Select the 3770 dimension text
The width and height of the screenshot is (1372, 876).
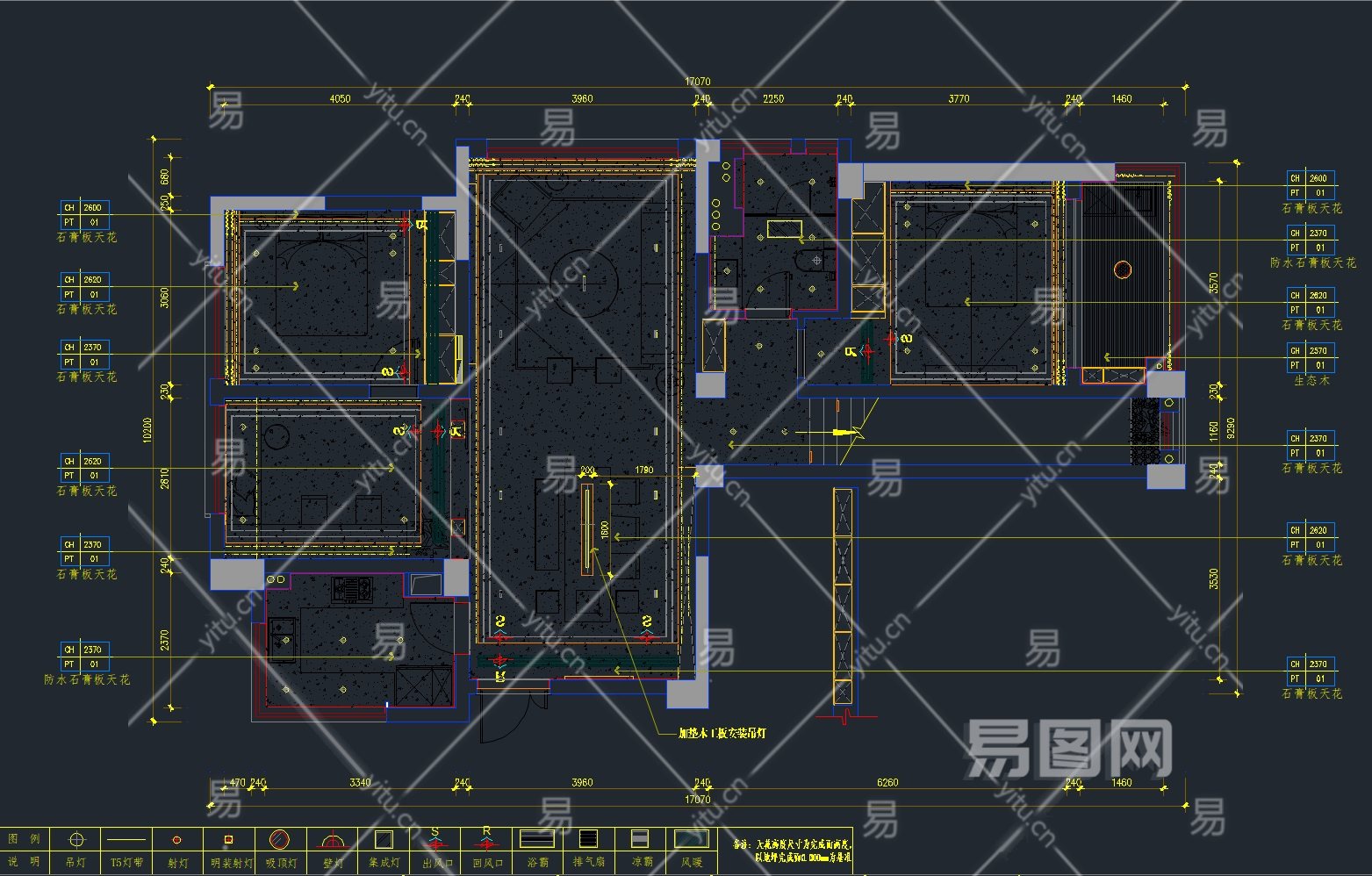959,98
